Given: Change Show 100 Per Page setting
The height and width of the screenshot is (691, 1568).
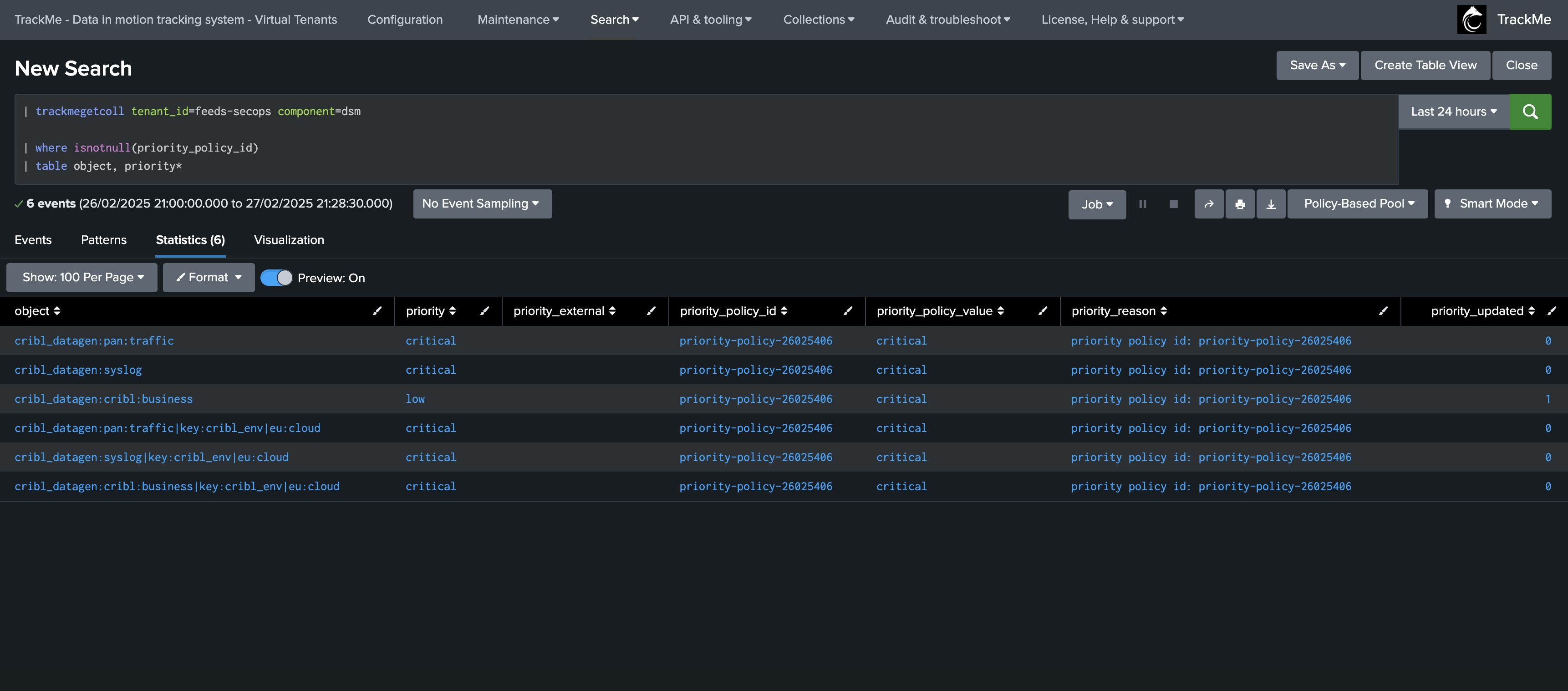Looking at the screenshot, I should [x=81, y=278].
